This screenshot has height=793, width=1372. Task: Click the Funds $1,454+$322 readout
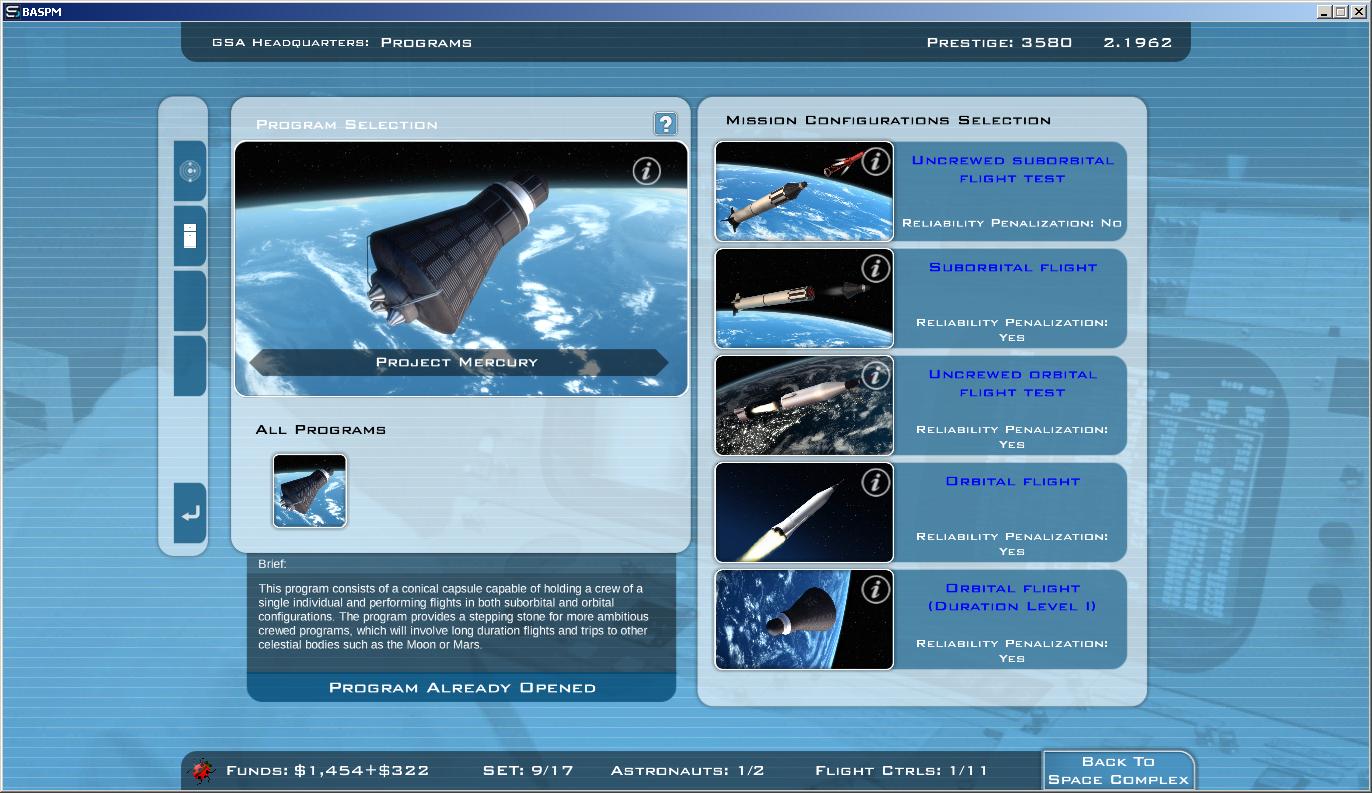[x=328, y=771]
